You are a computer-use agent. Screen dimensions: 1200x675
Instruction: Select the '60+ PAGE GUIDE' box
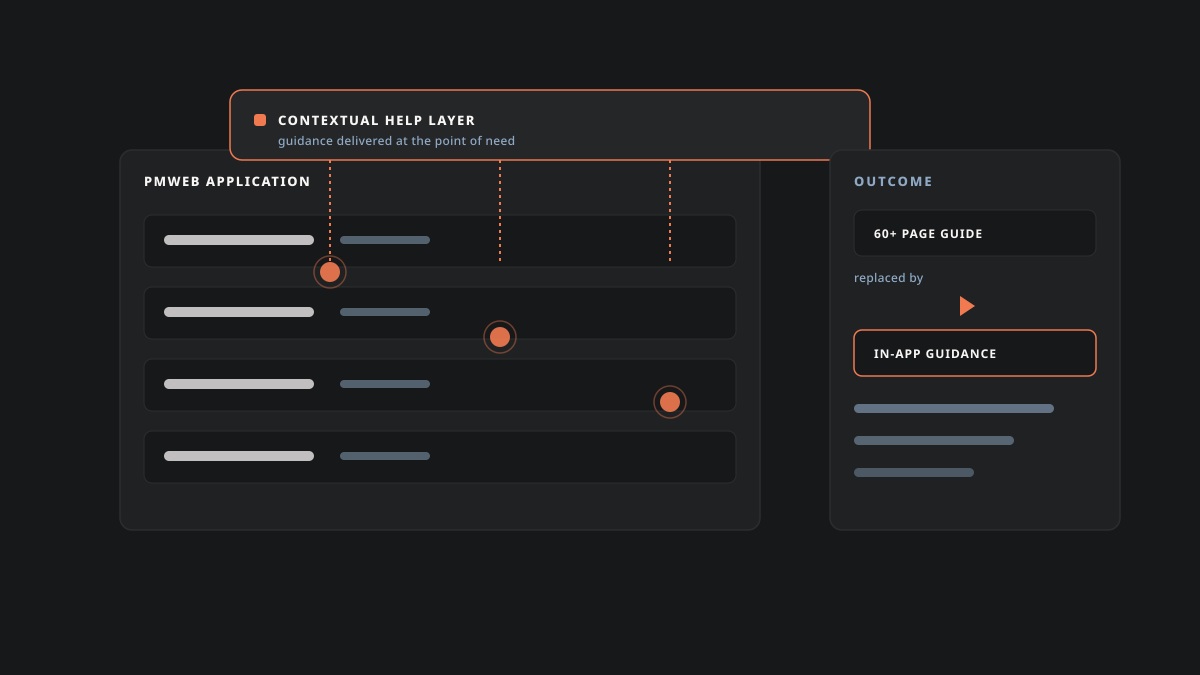pyautogui.click(x=975, y=233)
